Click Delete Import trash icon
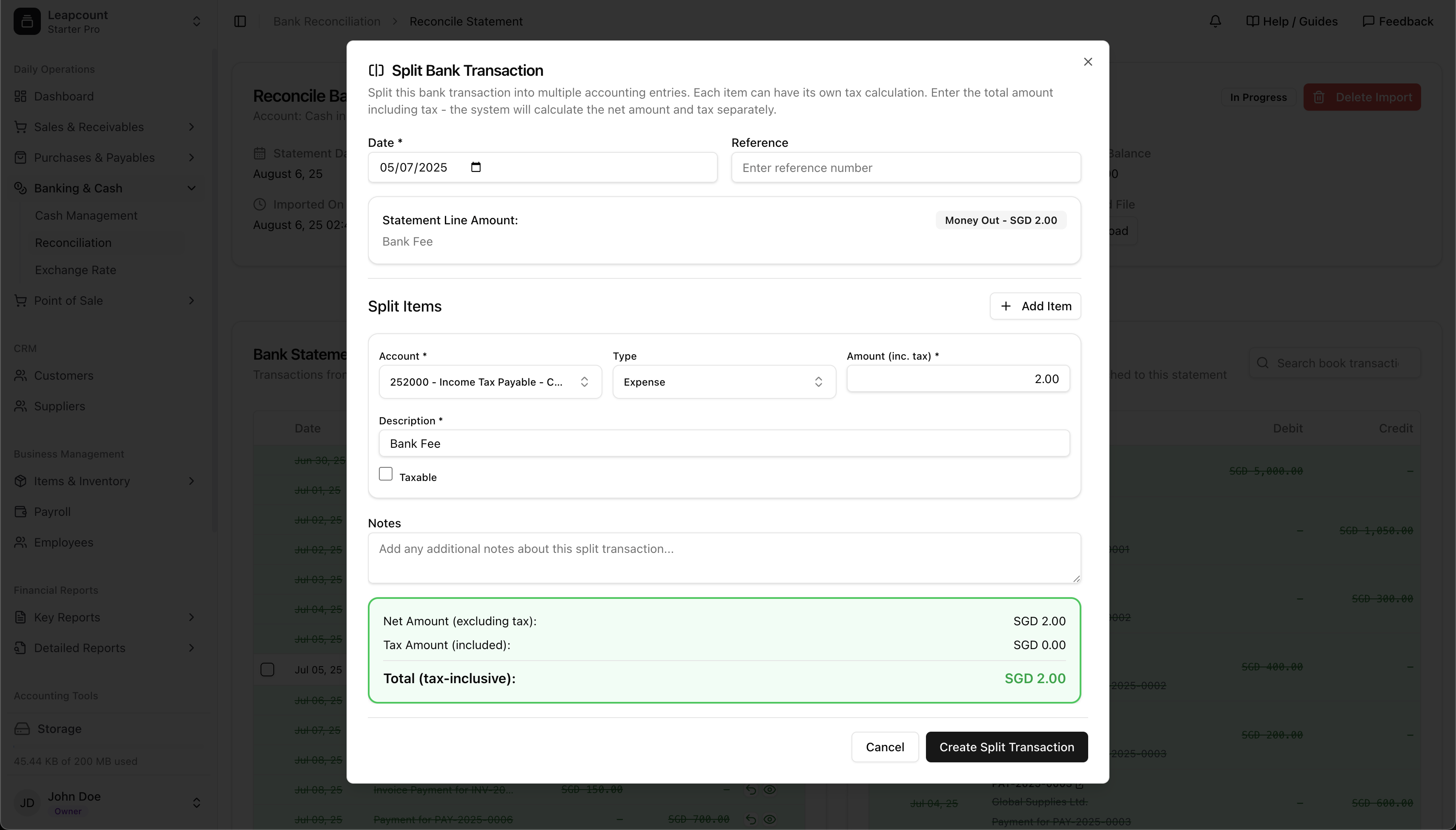Screen dimensions: 1456x830 point(1318,97)
